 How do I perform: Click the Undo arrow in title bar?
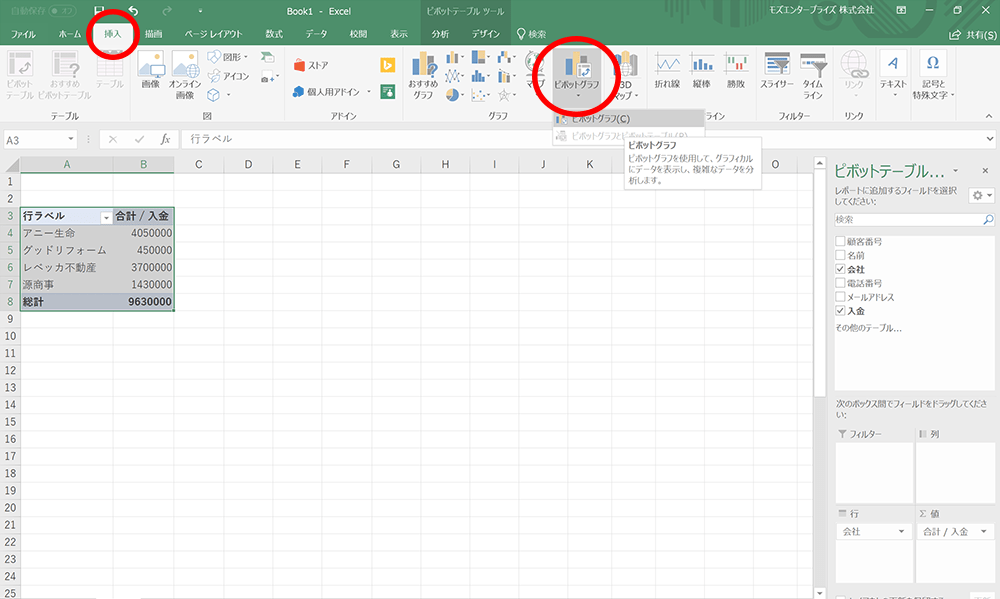pos(133,11)
